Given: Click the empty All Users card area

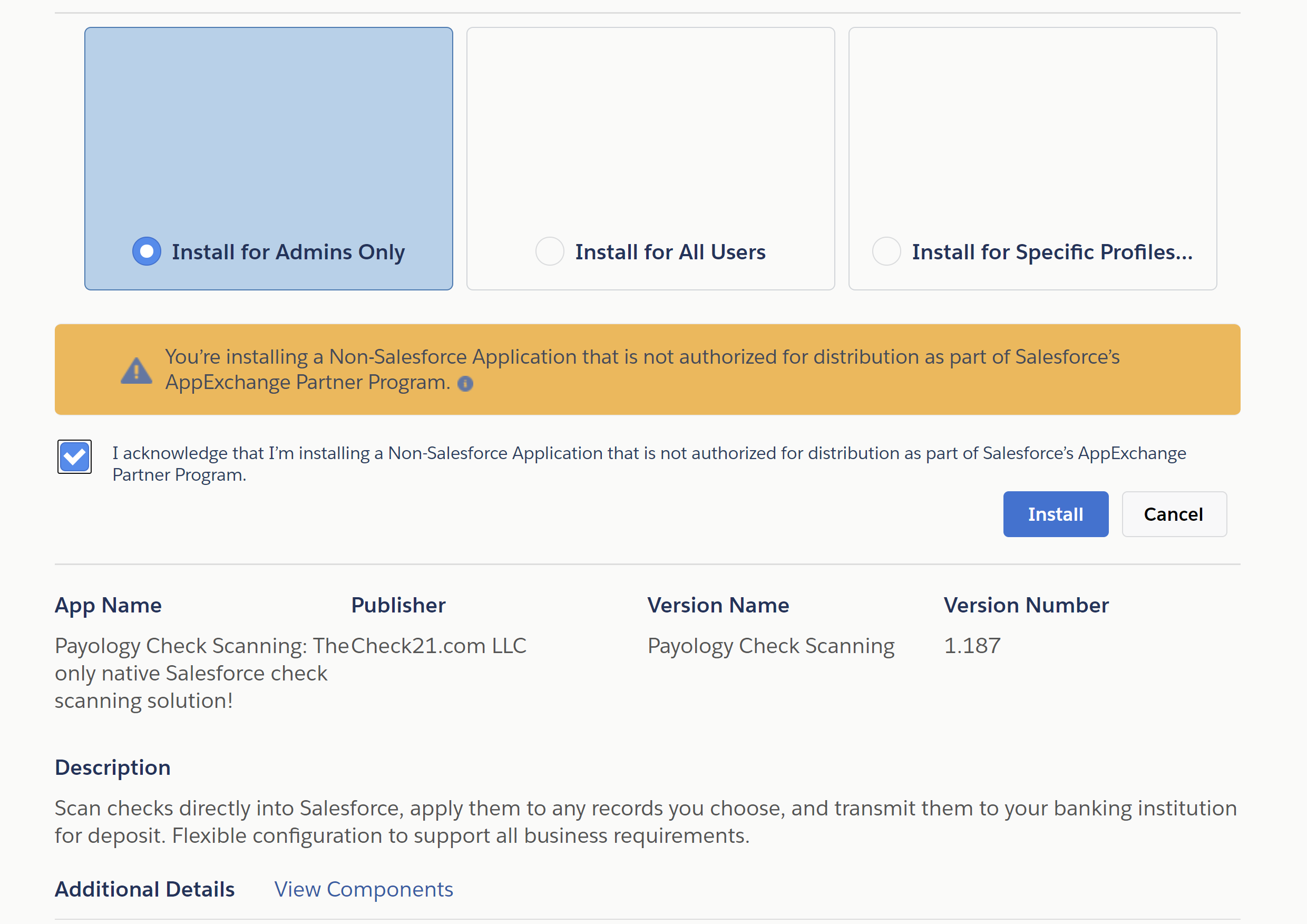Looking at the screenshot, I should [650, 131].
